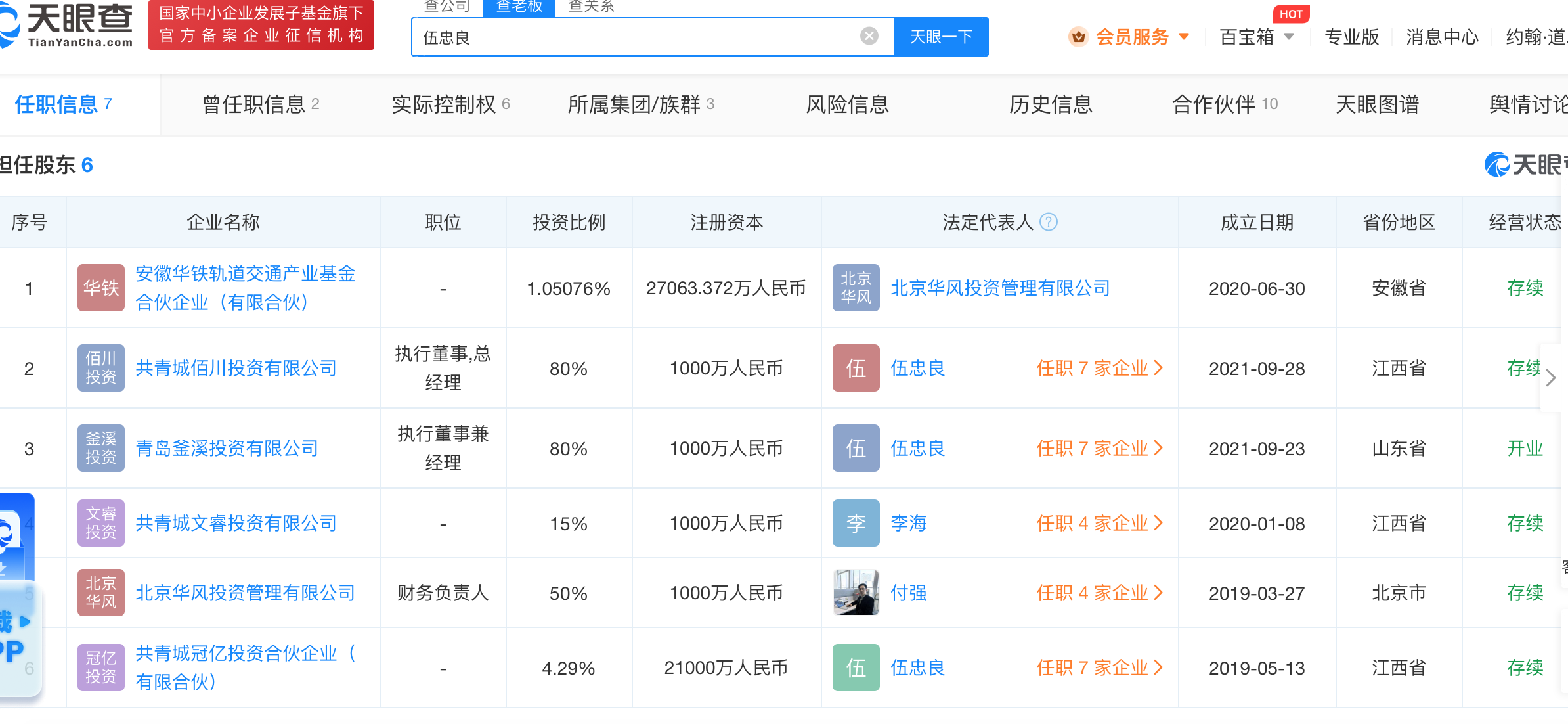
Task: Open the 实际控制权 tab
Action: click(x=450, y=104)
